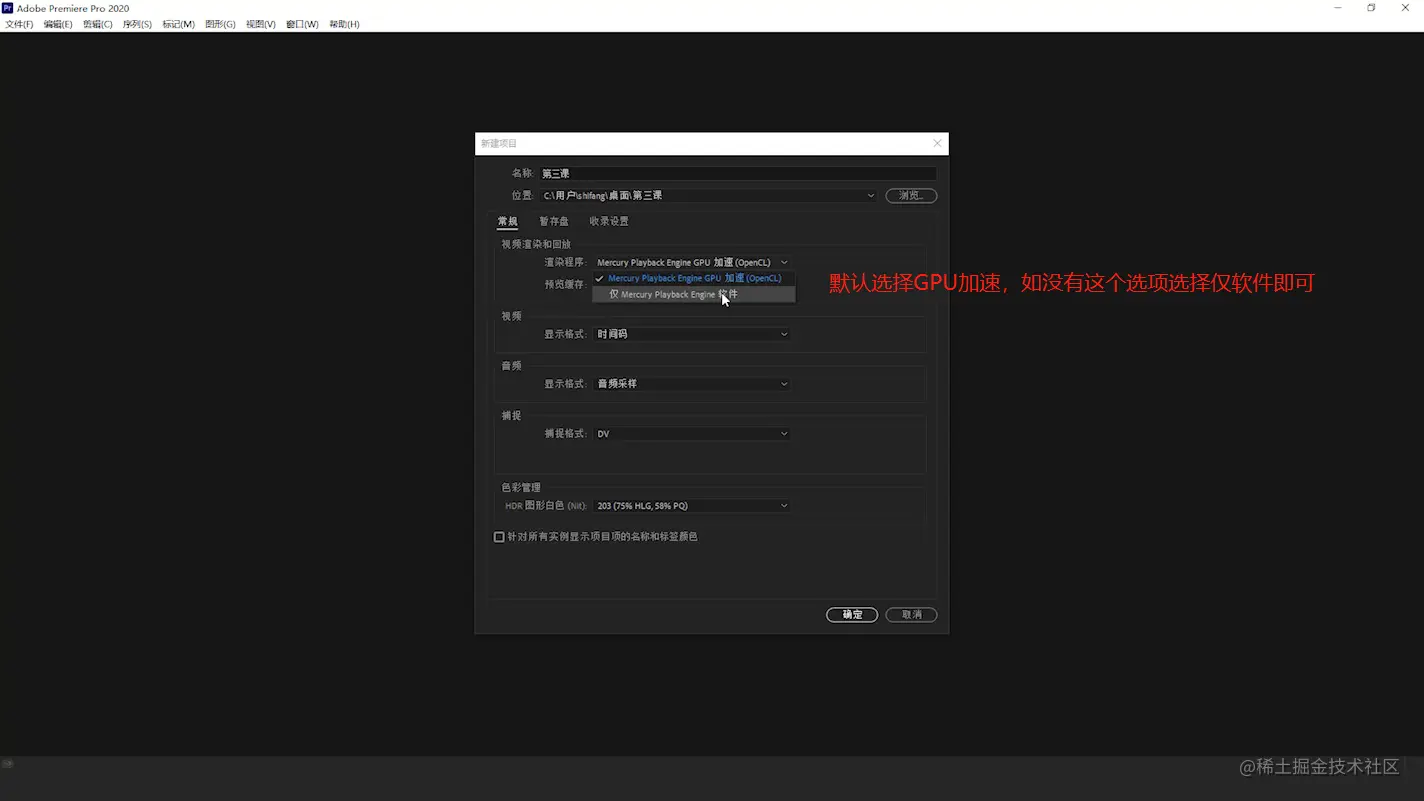This screenshot has height=801, width=1424.
Task: Click the 取消 button
Action: point(911,615)
